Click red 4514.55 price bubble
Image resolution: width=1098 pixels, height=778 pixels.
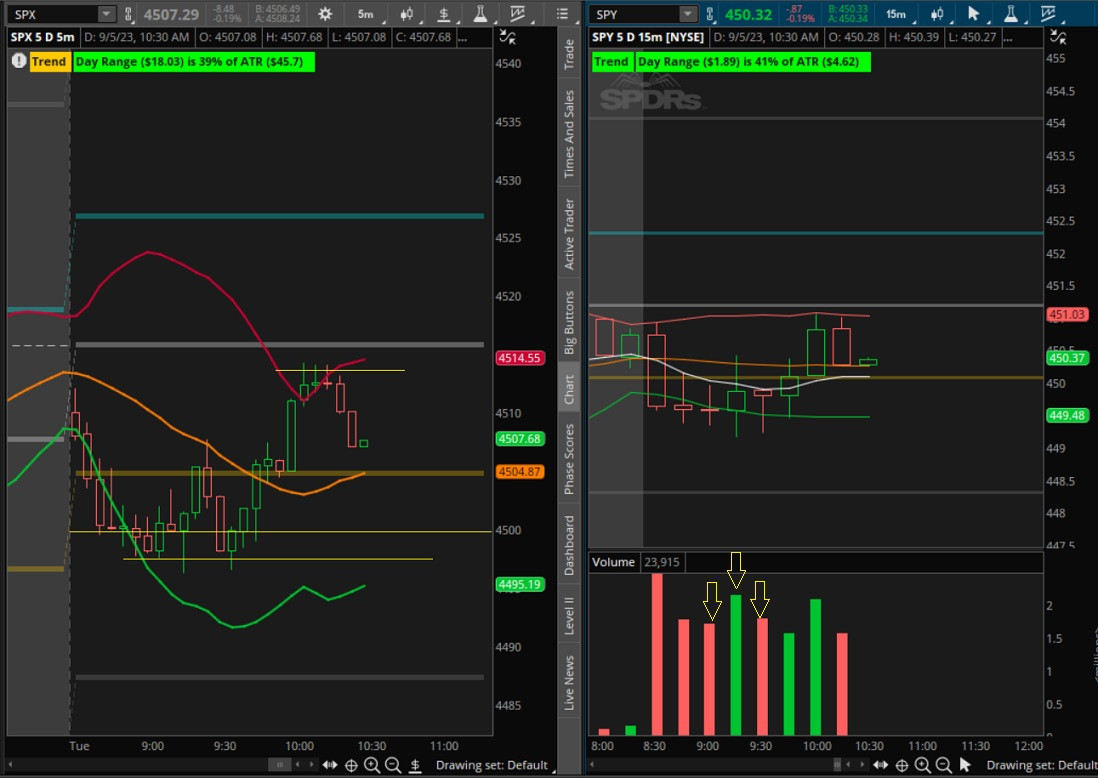[520, 358]
